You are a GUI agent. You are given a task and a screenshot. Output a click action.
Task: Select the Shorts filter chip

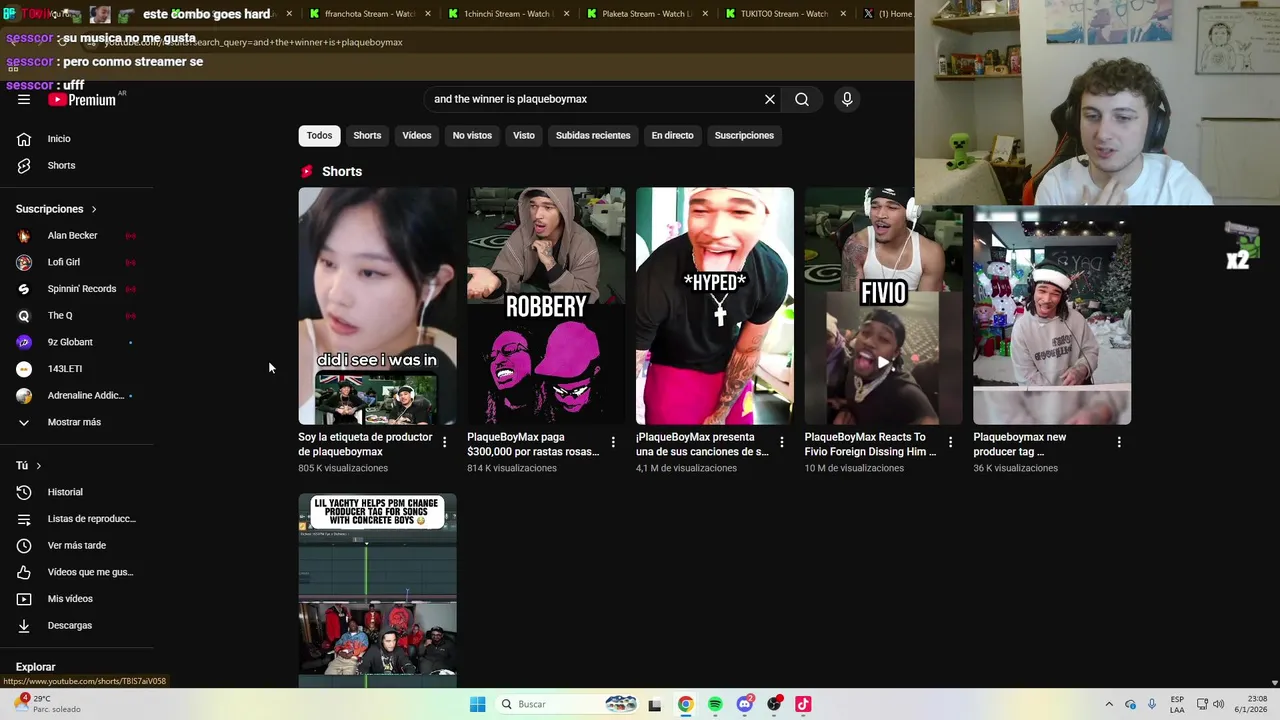367,135
